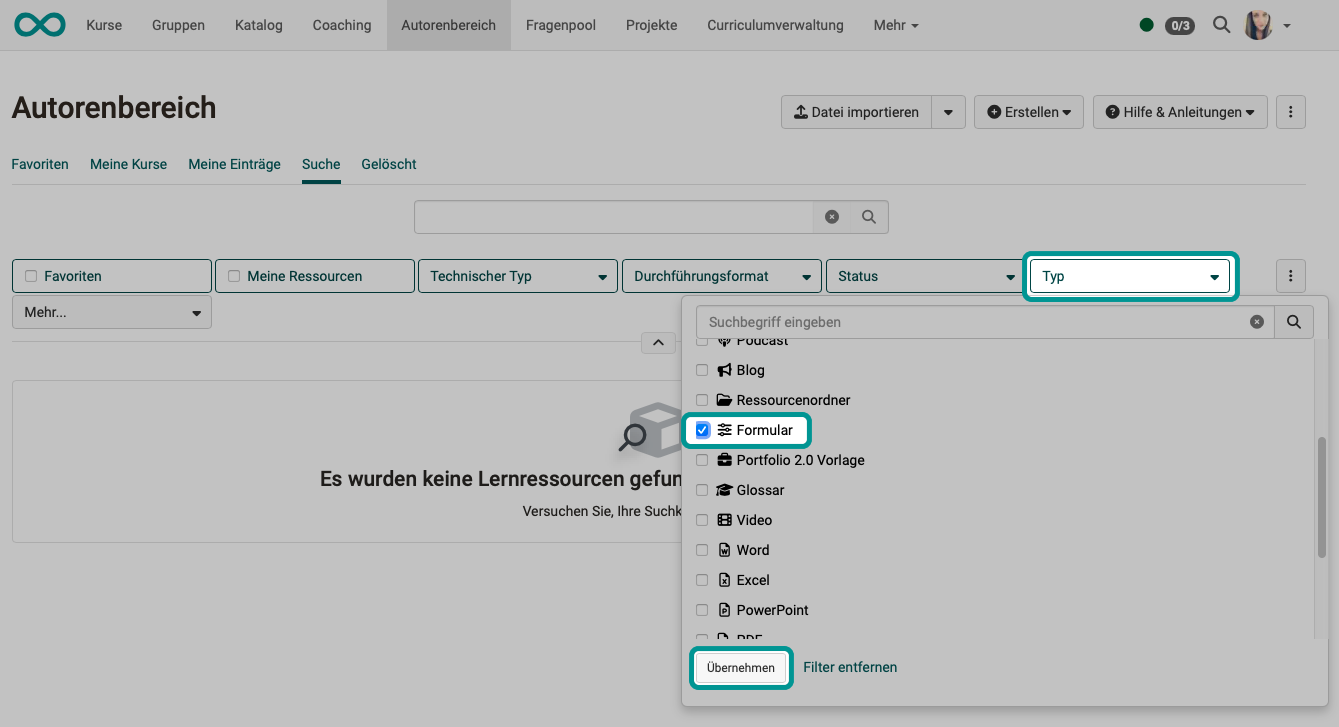
Task: Click the Podcast type icon
Action: 722,340
